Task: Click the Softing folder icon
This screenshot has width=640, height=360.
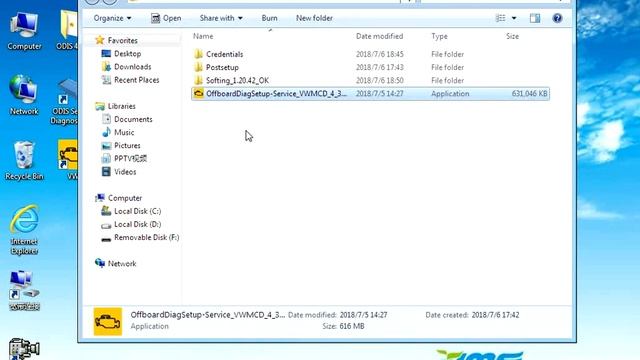Action: (x=198, y=80)
